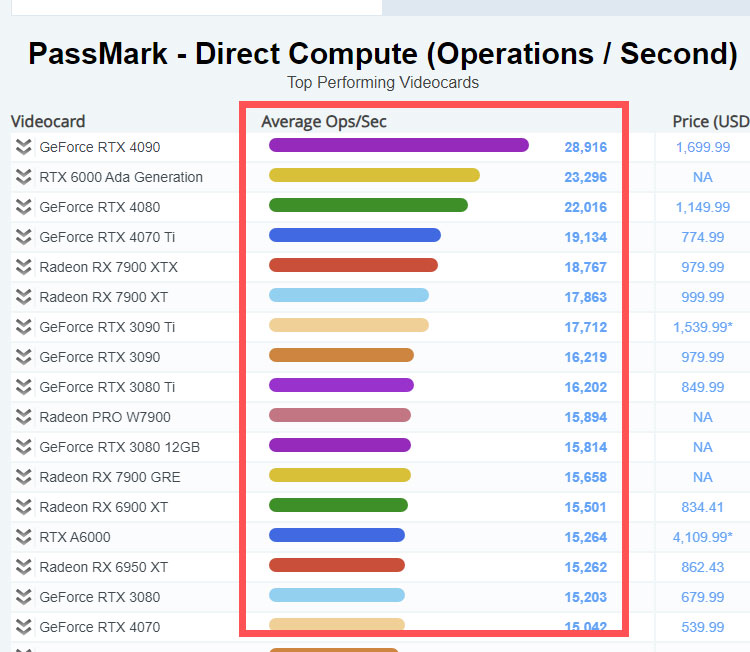Click the GeForce RTX 3080 Ti name

[107, 387]
